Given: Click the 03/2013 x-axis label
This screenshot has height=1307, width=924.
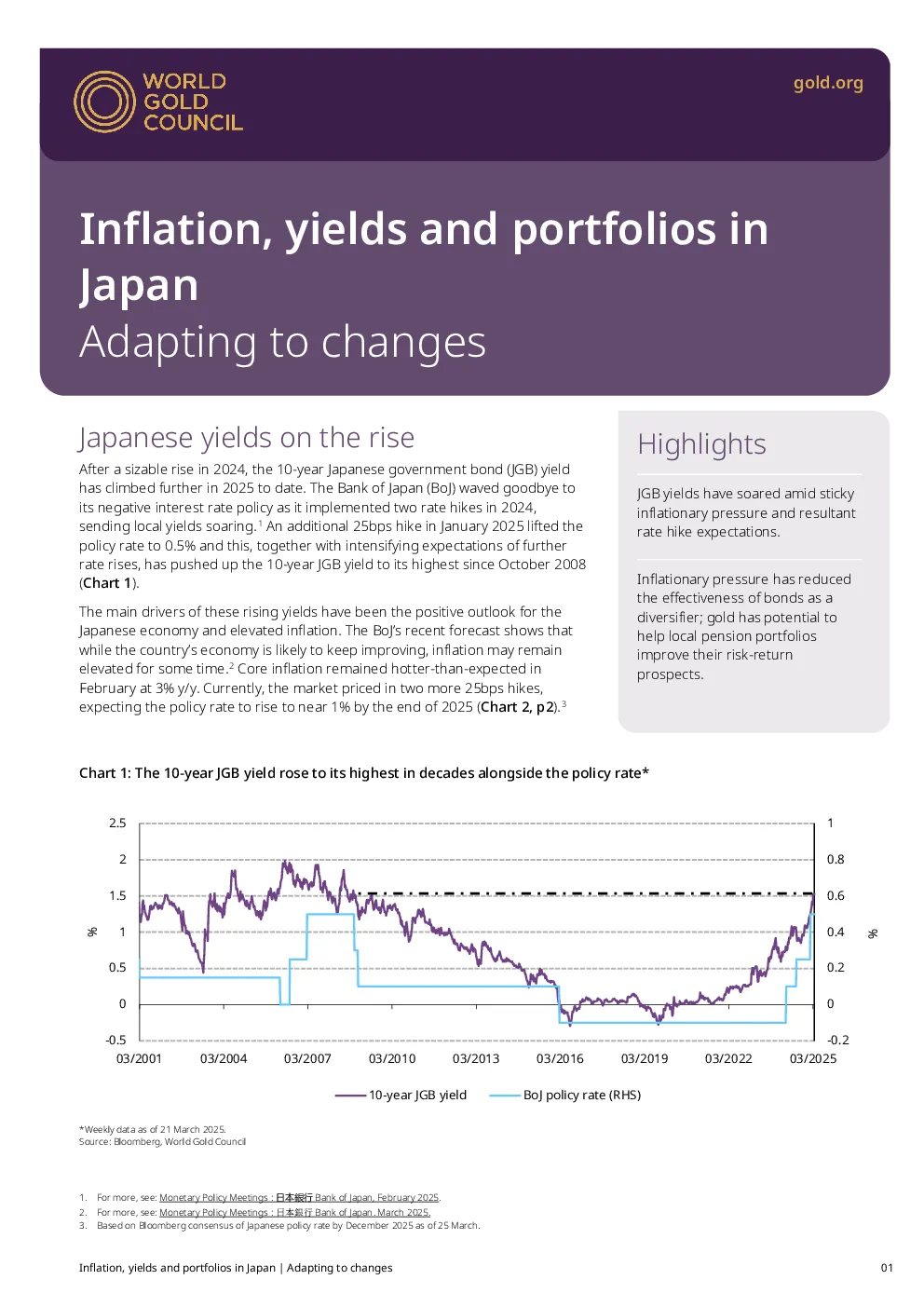Looking at the screenshot, I should point(476,1059).
